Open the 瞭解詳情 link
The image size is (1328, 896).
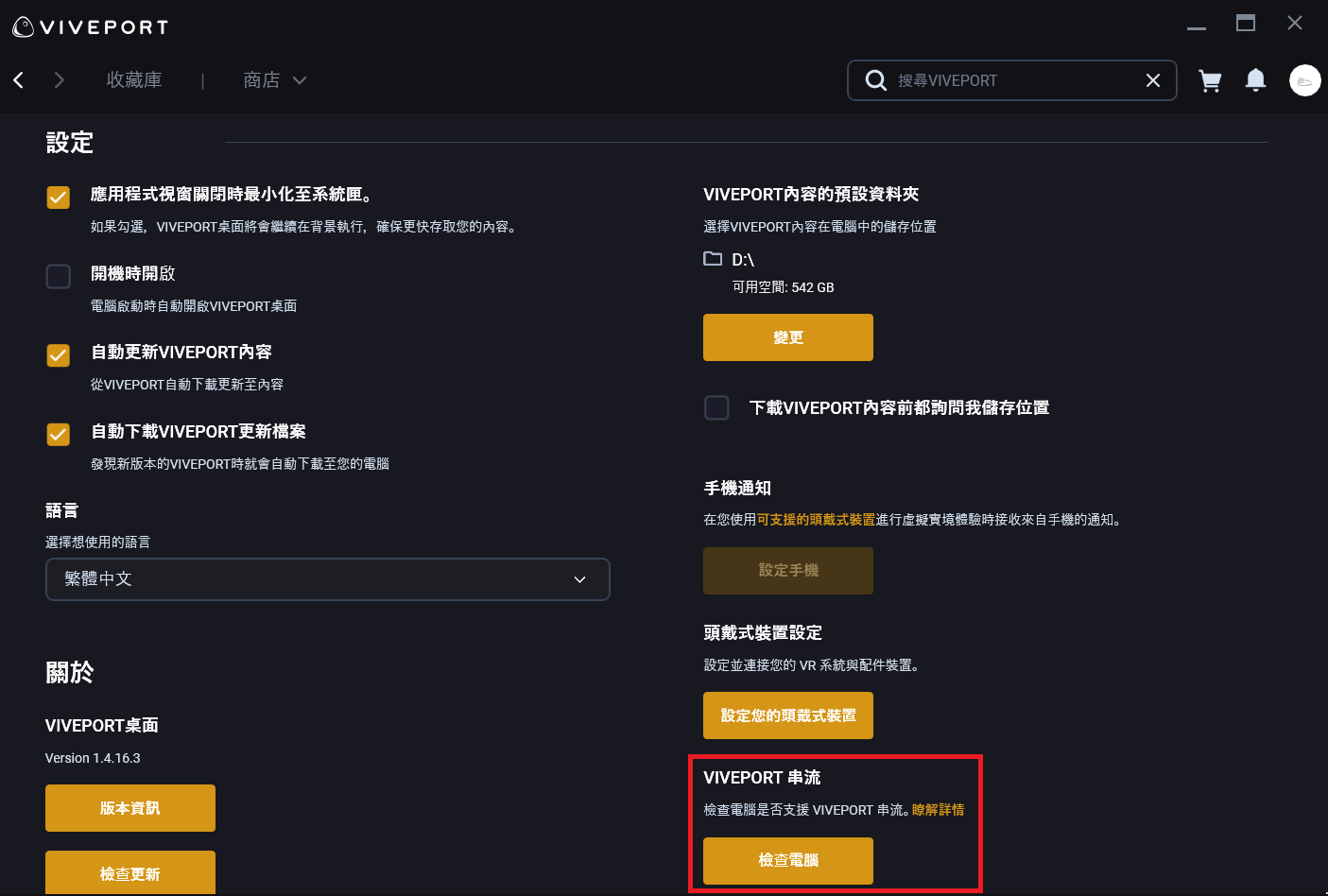tap(938, 810)
